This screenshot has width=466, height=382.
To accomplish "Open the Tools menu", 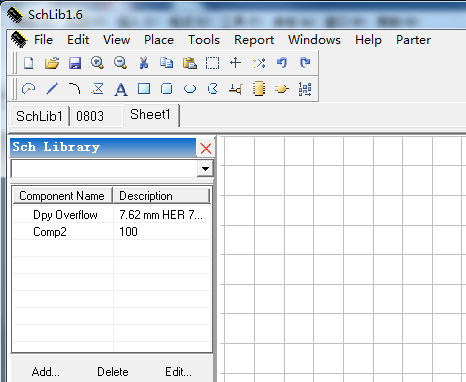I will (204, 40).
